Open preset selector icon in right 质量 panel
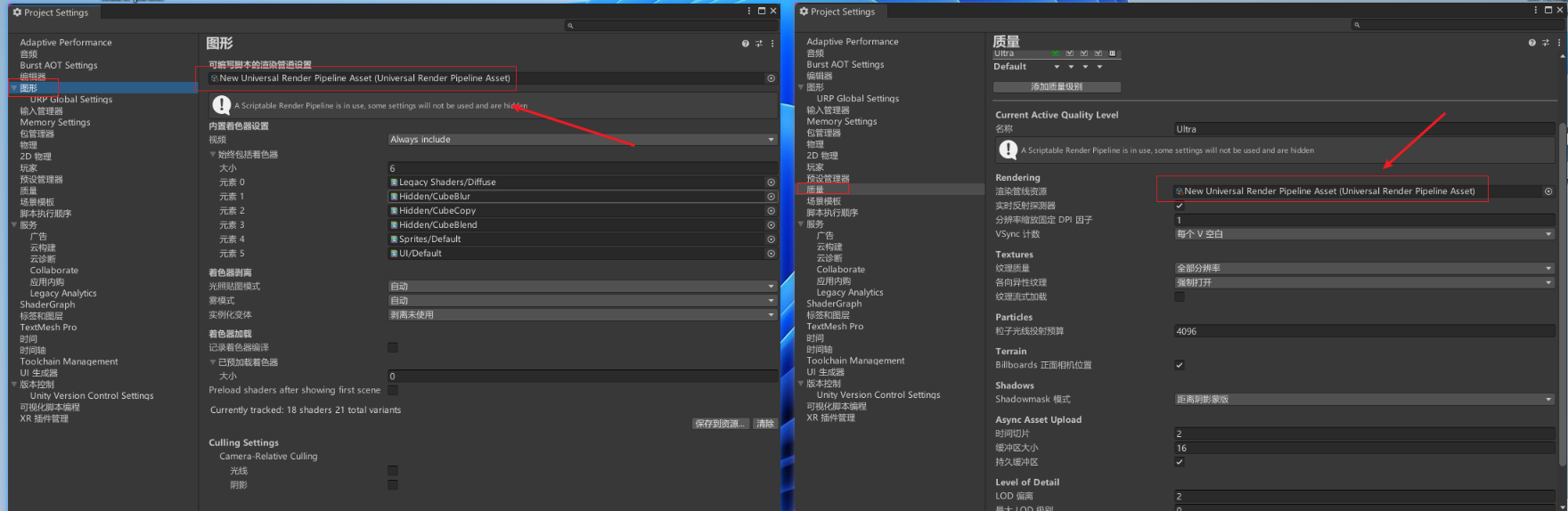The height and width of the screenshot is (511, 1568). tap(1546, 43)
